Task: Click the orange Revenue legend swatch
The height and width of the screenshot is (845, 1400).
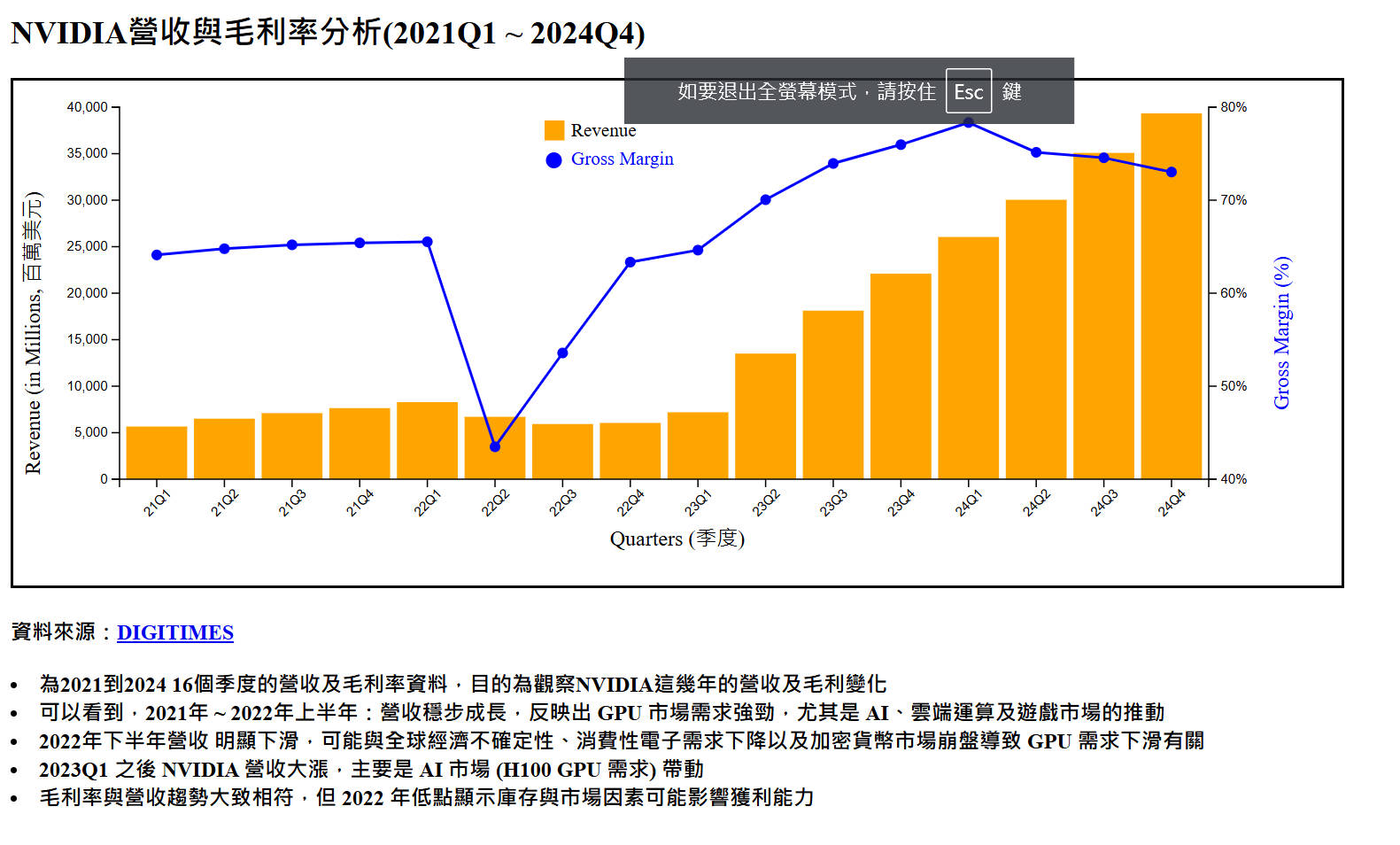Action: 554,130
